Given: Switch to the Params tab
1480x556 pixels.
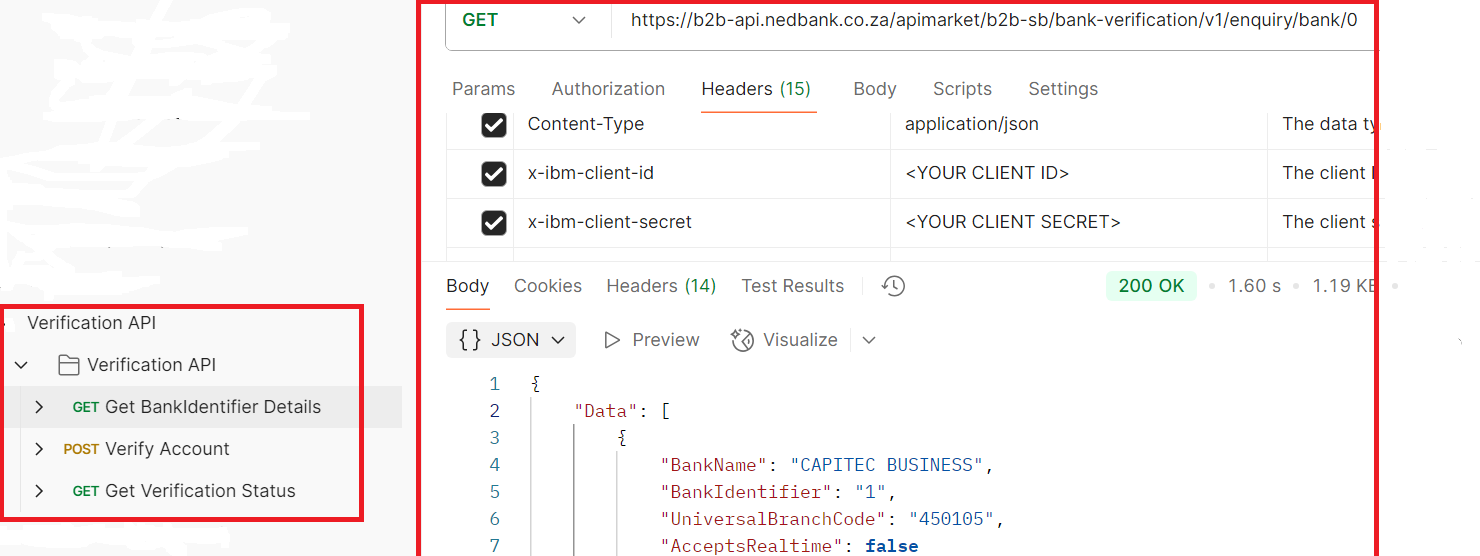Looking at the screenshot, I should [x=484, y=89].
